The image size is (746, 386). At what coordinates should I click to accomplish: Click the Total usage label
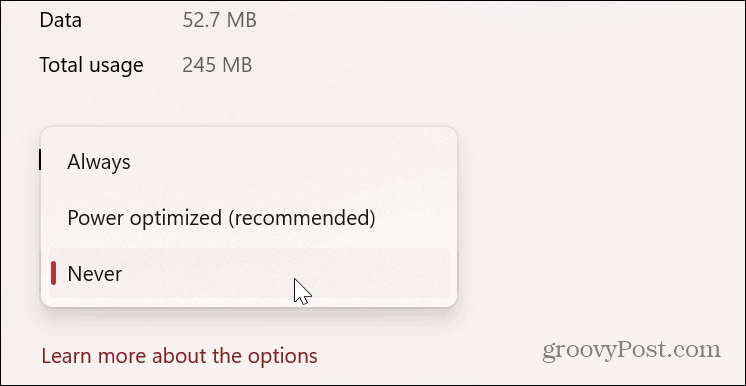coord(91,65)
